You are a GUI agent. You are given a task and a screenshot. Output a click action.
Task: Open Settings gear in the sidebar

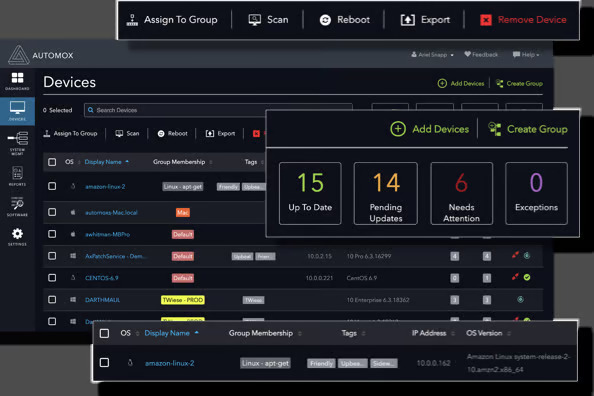pyautogui.click(x=17, y=237)
